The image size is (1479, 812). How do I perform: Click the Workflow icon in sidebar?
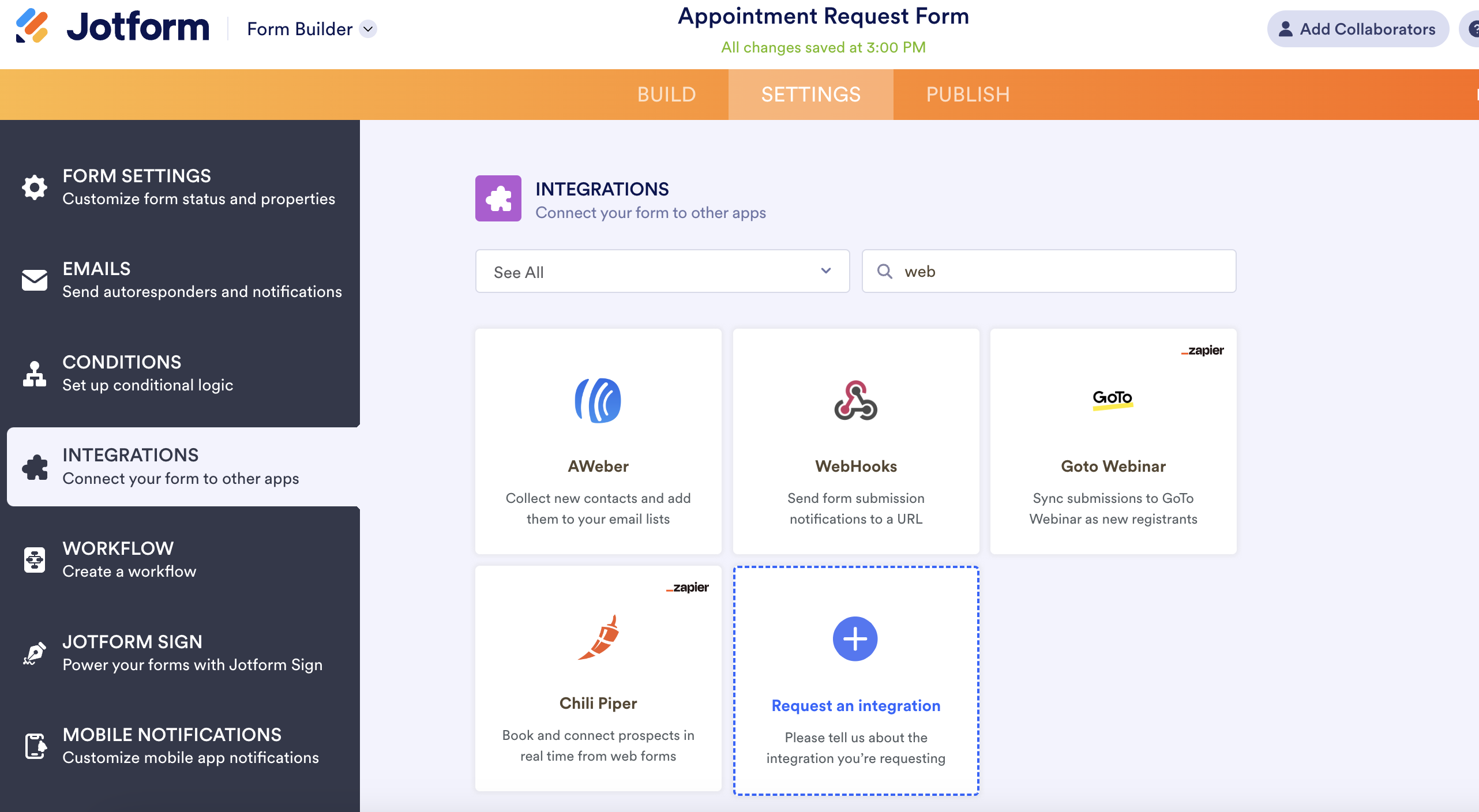click(35, 559)
